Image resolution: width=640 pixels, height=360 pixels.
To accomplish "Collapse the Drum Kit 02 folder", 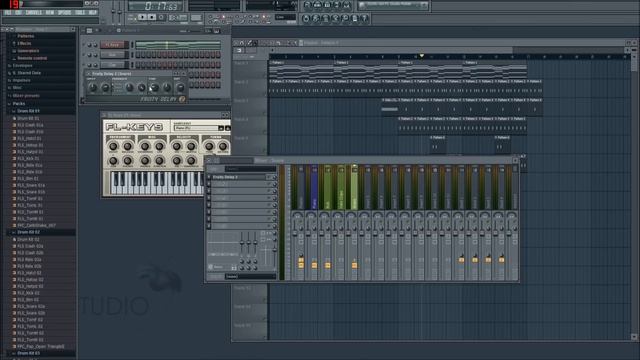I will 28,232.
